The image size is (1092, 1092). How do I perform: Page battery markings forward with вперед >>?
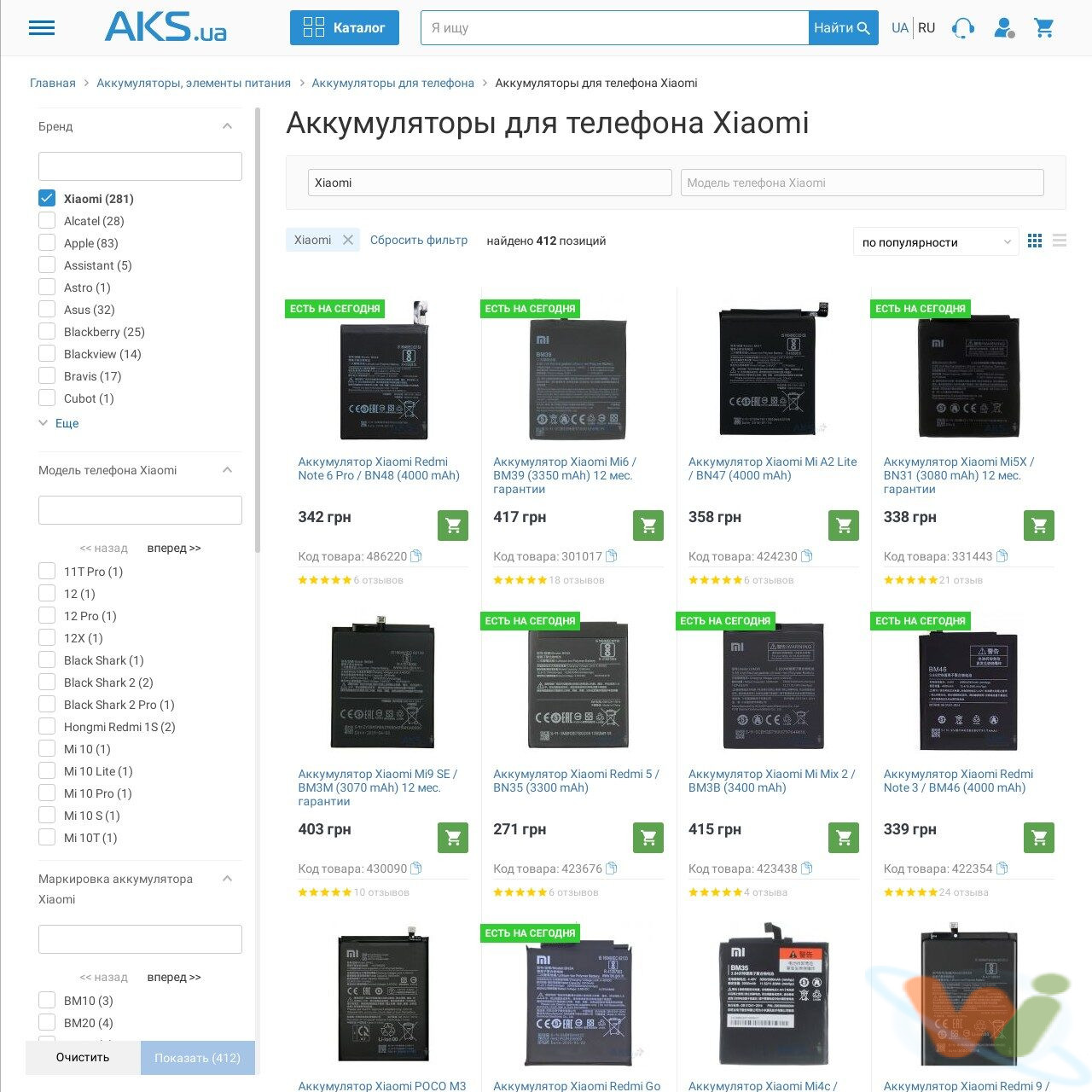[x=174, y=977]
